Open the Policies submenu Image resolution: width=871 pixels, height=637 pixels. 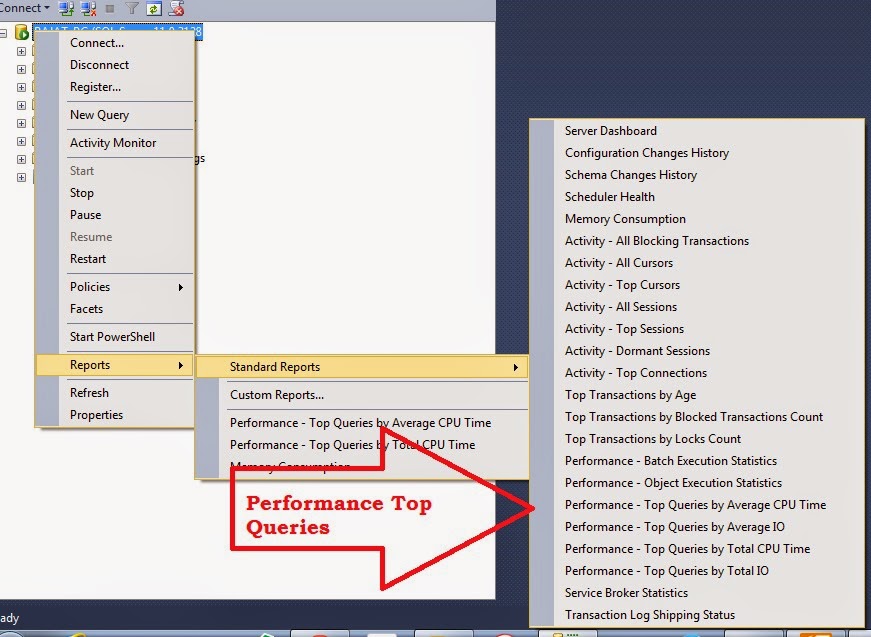point(115,287)
